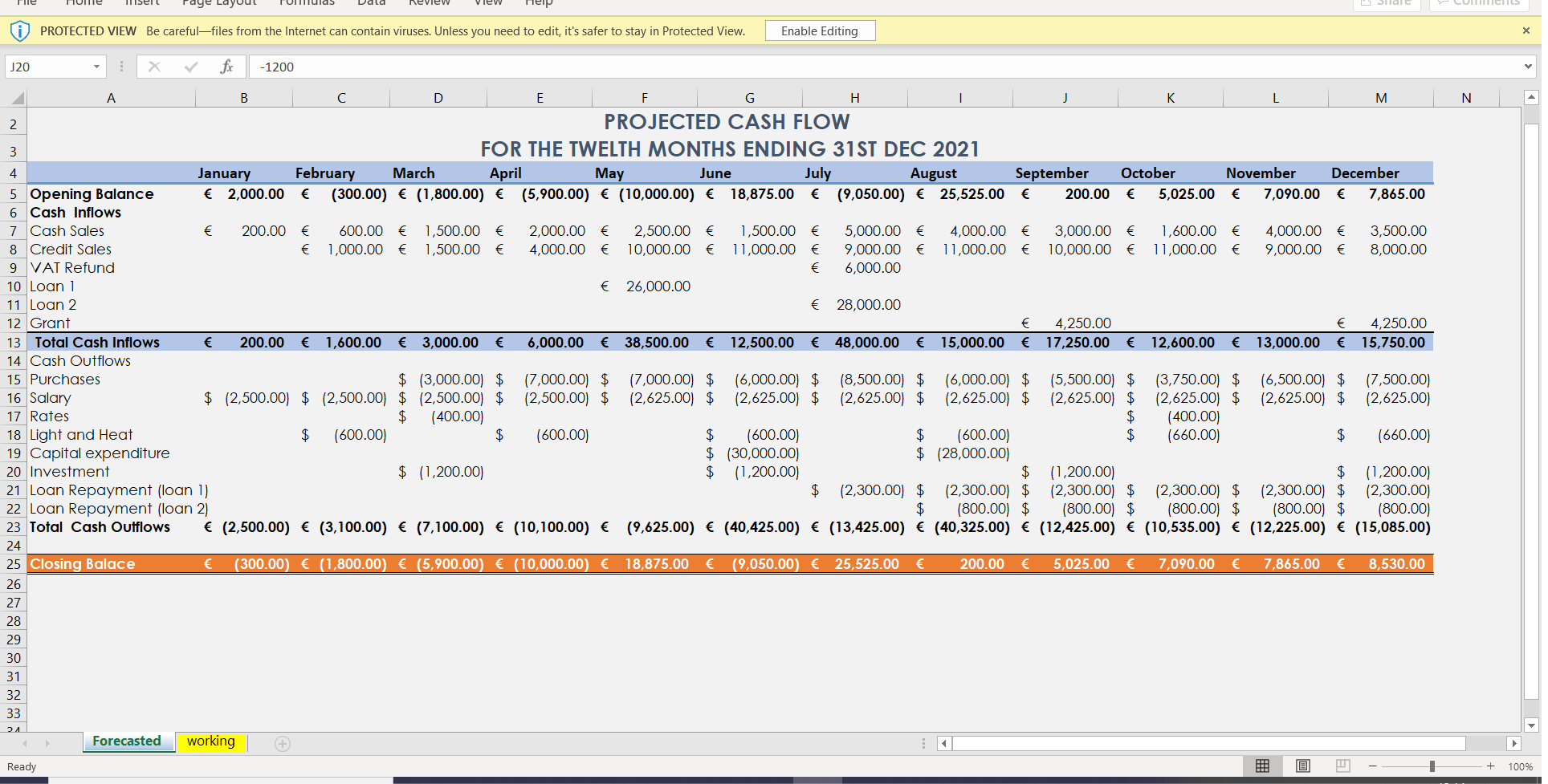Click the zoom out minus icon
This screenshot has width=1548, height=784.
point(1373,766)
